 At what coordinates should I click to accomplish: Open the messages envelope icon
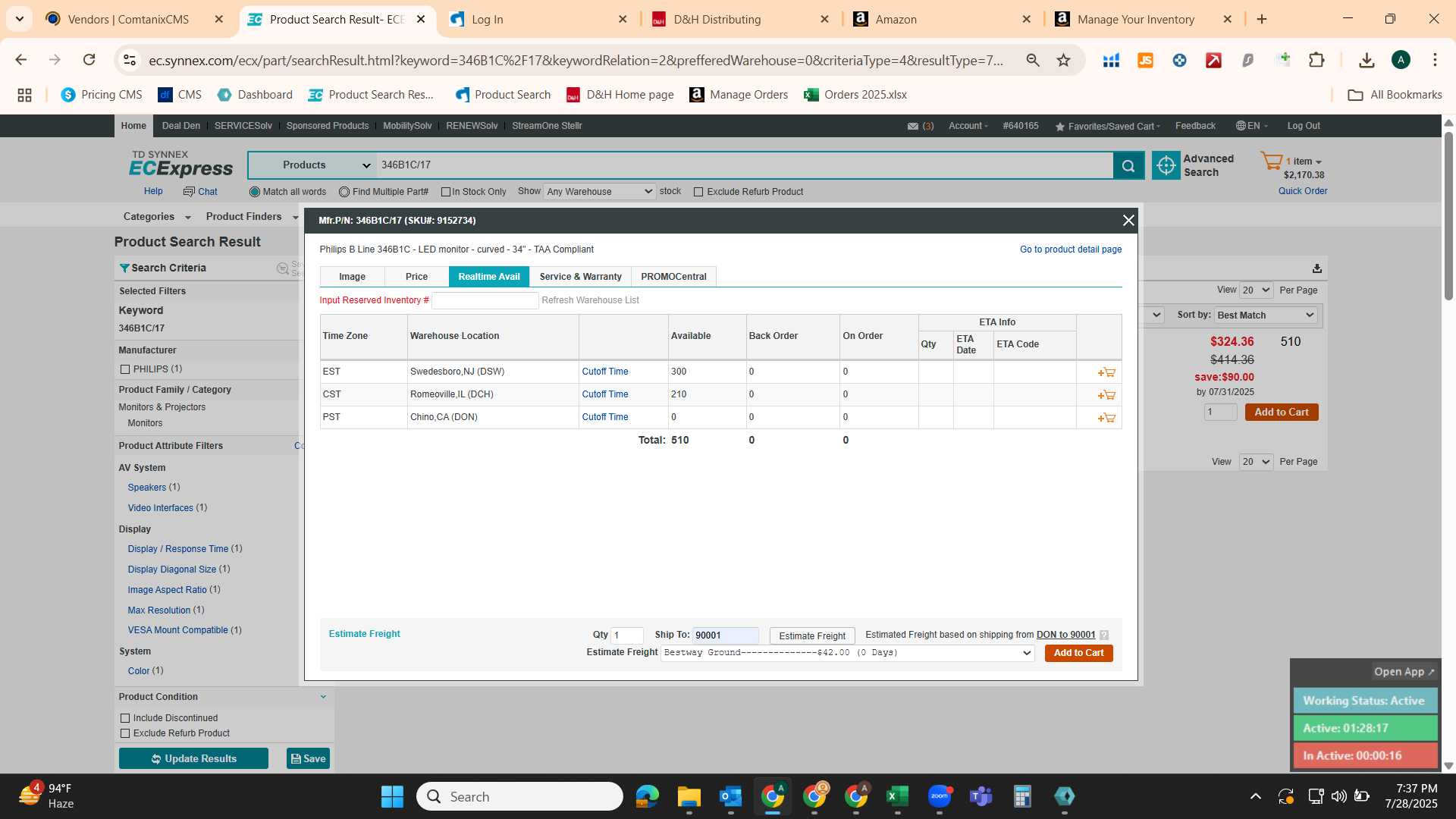[913, 126]
